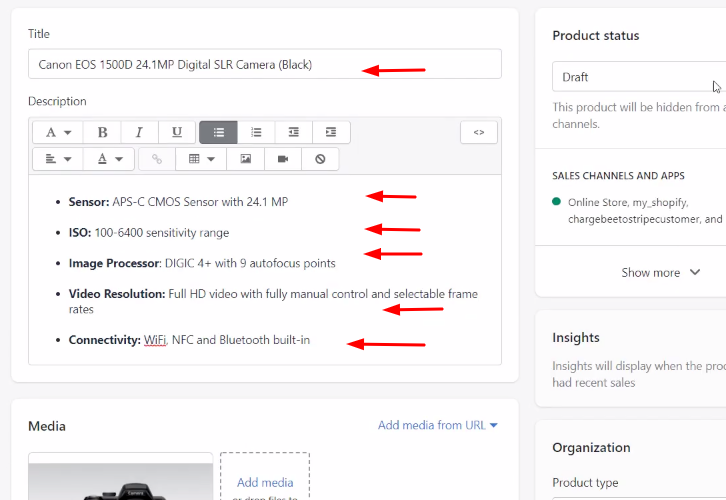The image size is (726, 500).
Task: Click the Insights heading
Action: point(576,338)
